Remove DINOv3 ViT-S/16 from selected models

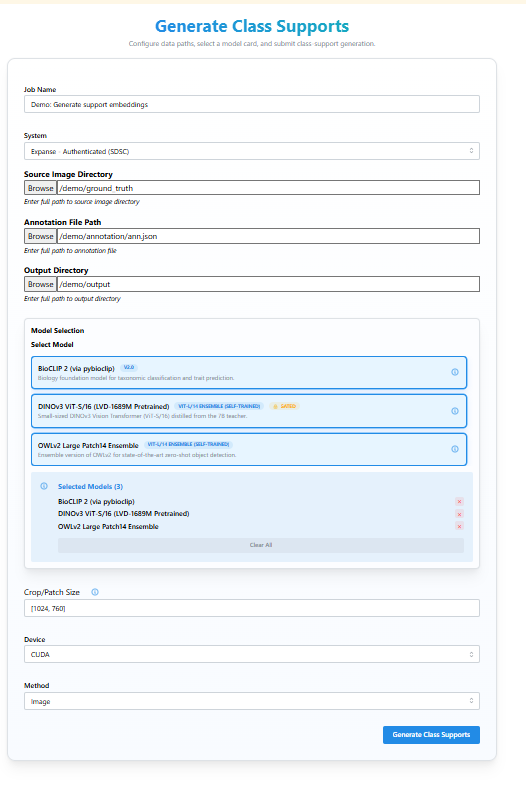459,514
